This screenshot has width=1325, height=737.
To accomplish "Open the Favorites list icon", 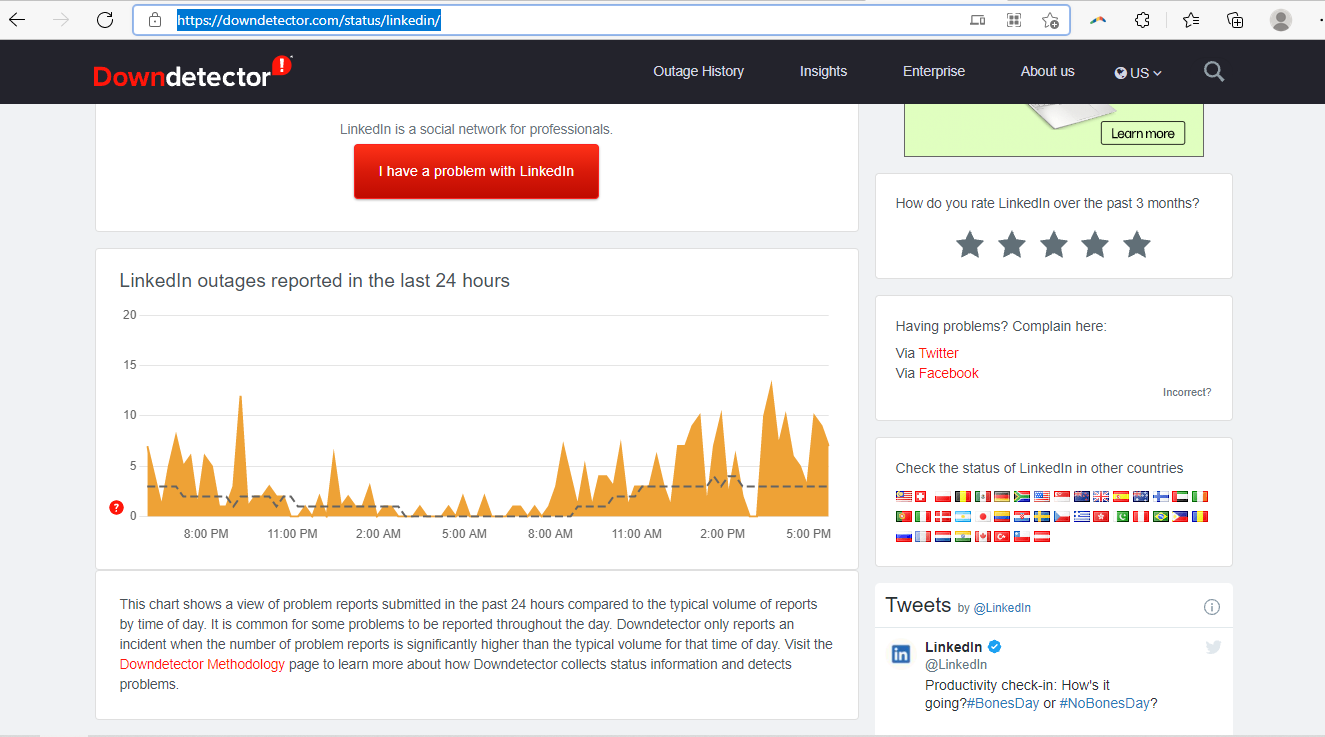I will click(1190, 20).
